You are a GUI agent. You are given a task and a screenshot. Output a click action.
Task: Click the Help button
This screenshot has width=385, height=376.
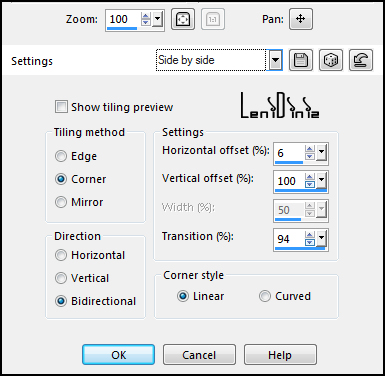click(280, 355)
